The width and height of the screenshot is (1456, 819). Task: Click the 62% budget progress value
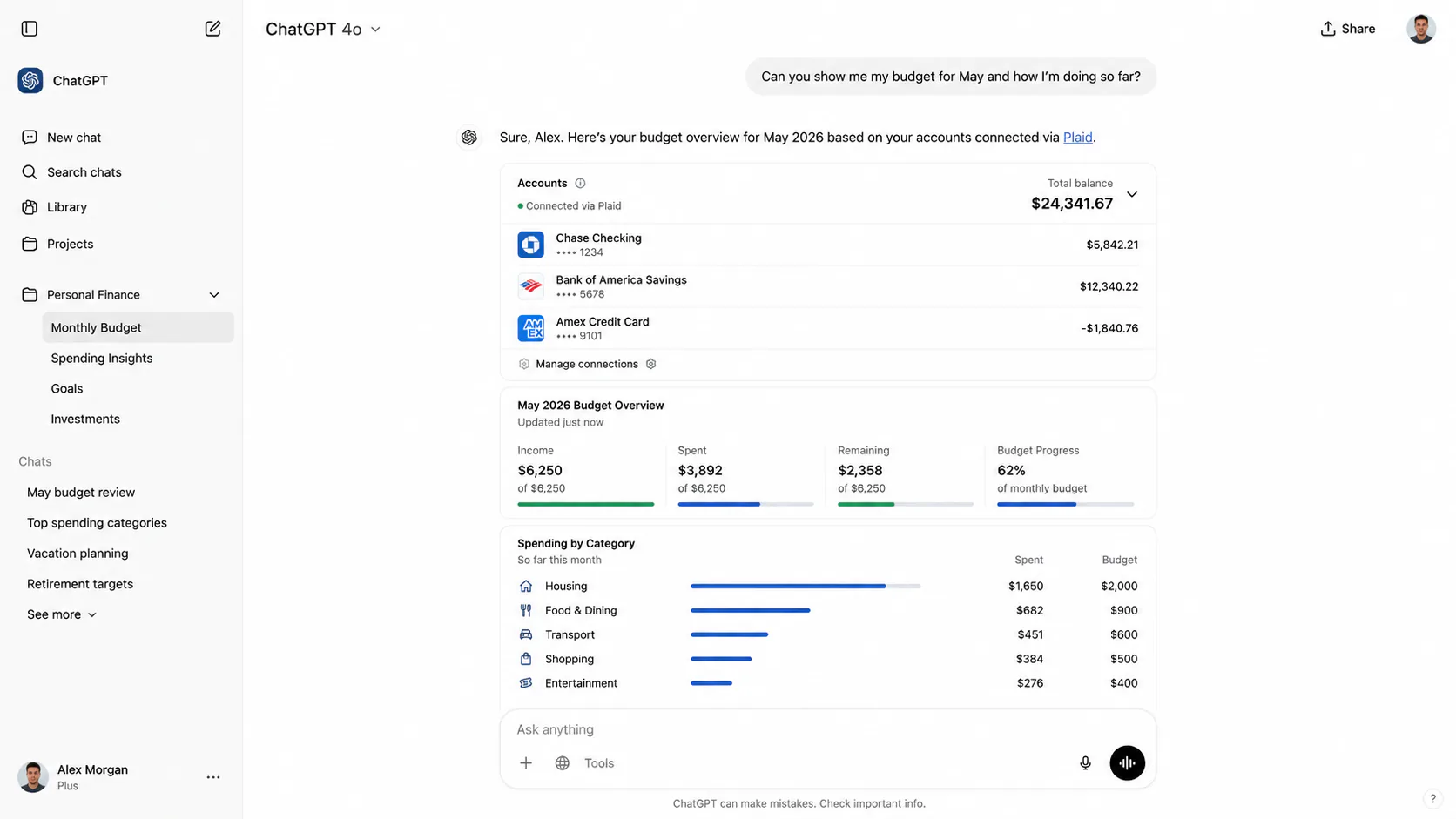pyautogui.click(x=1011, y=471)
